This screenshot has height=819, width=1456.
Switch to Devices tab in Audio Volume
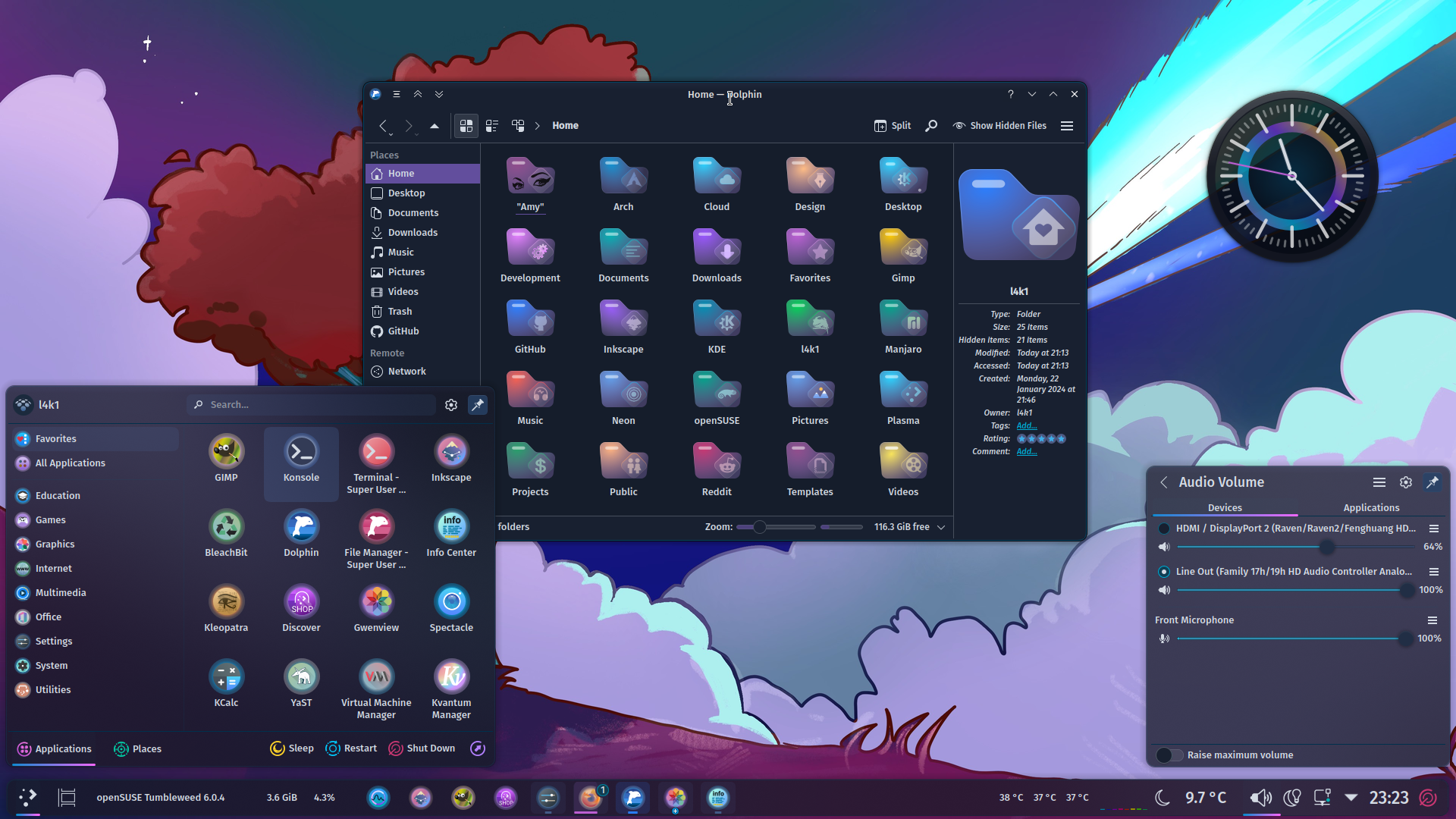click(x=1225, y=508)
